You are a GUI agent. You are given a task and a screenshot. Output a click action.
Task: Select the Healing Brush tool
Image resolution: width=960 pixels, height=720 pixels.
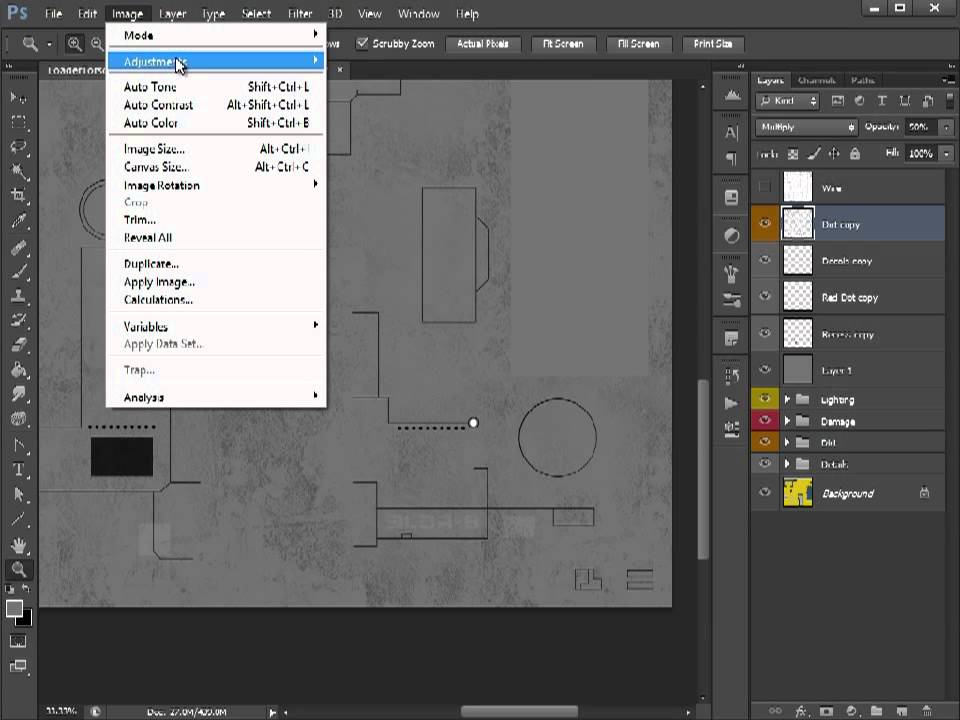click(18, 247)
